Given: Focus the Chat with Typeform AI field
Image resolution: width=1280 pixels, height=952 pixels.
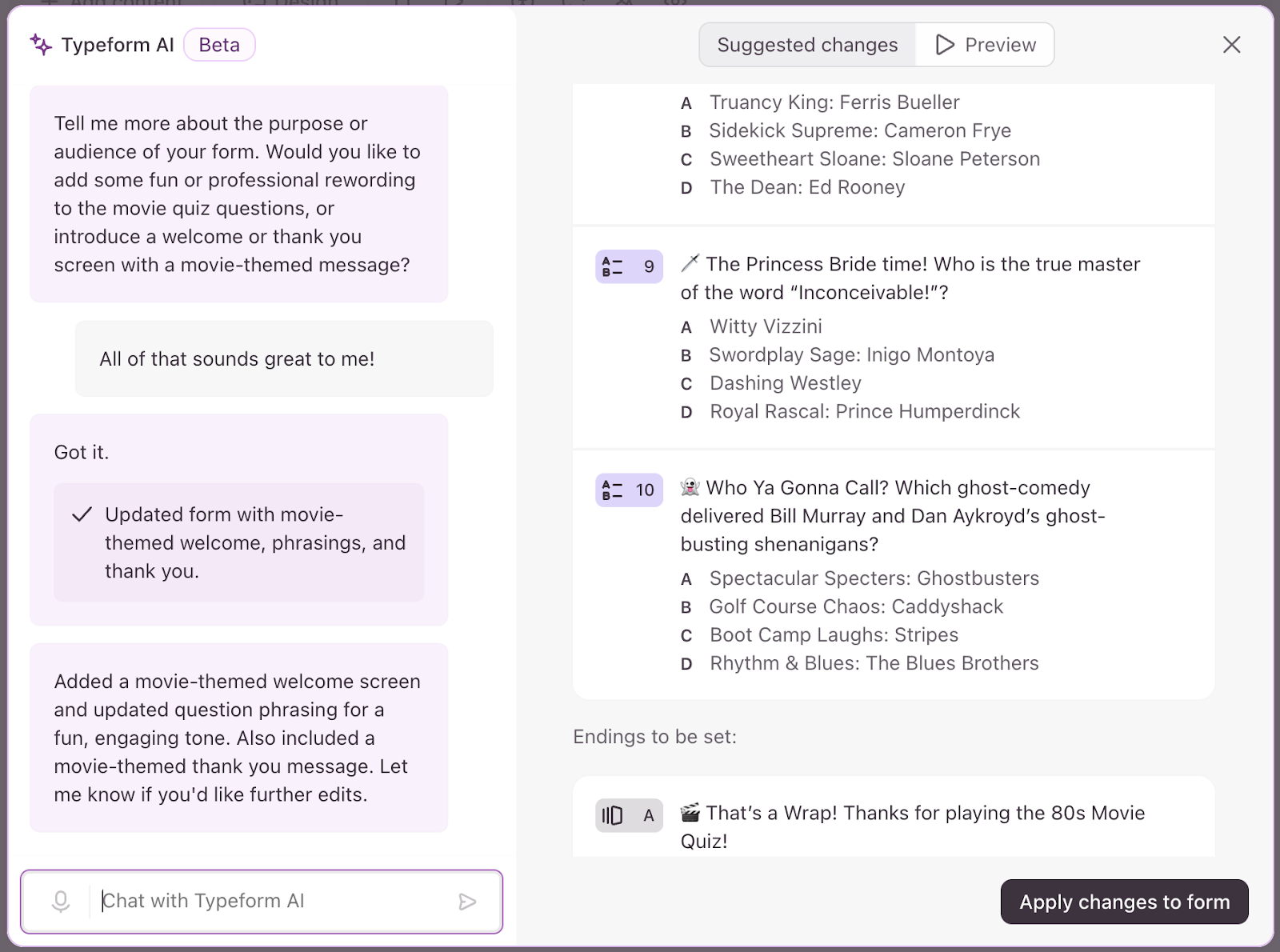Looking at the screenshot, I should click(x=272, y=902).
